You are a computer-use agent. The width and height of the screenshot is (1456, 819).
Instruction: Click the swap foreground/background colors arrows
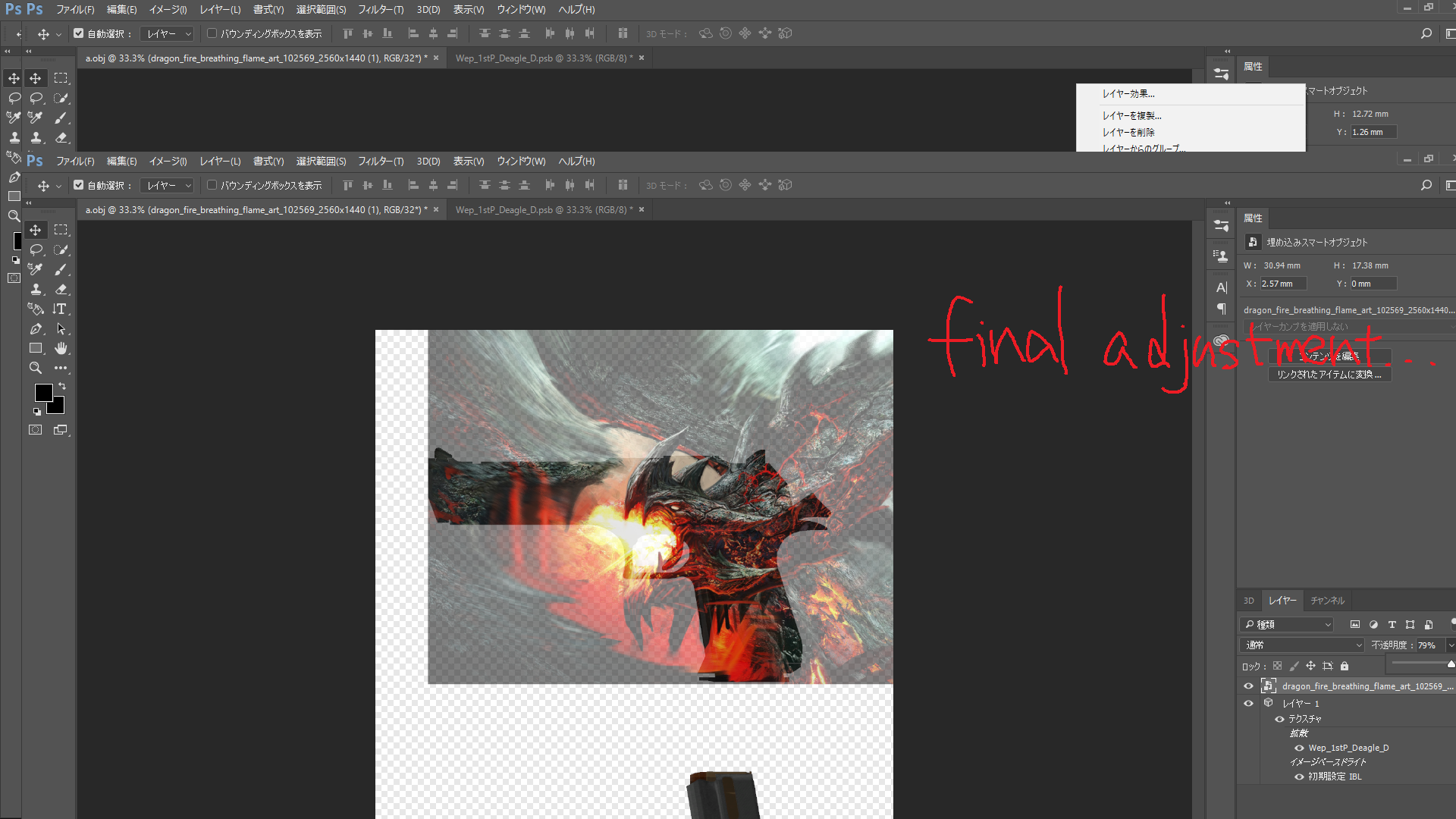(x=62, y=386)
